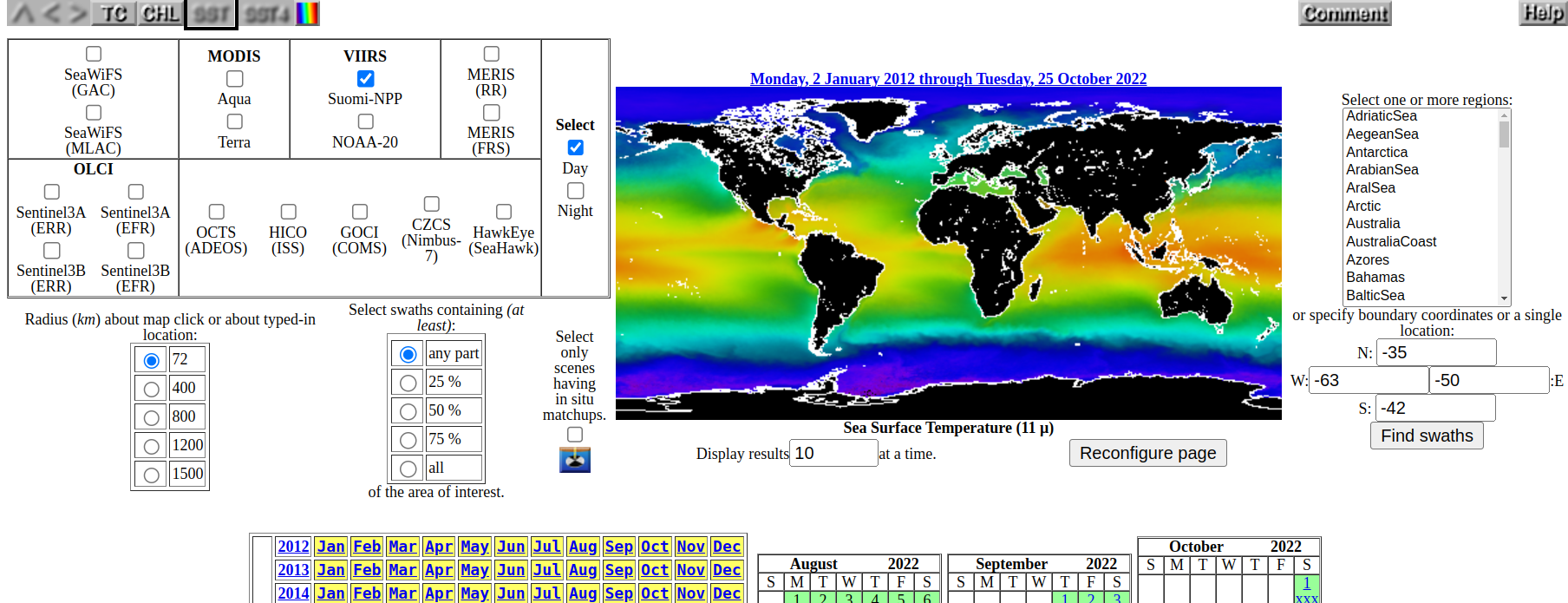Click the up arrow navigation icon
1568x603 pixels.
click(x=23, y=14)
